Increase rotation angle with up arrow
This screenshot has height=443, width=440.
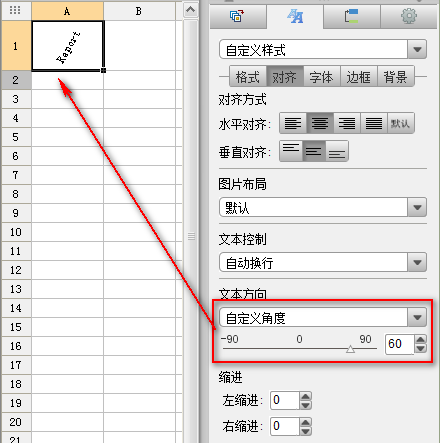click(420, 339)
